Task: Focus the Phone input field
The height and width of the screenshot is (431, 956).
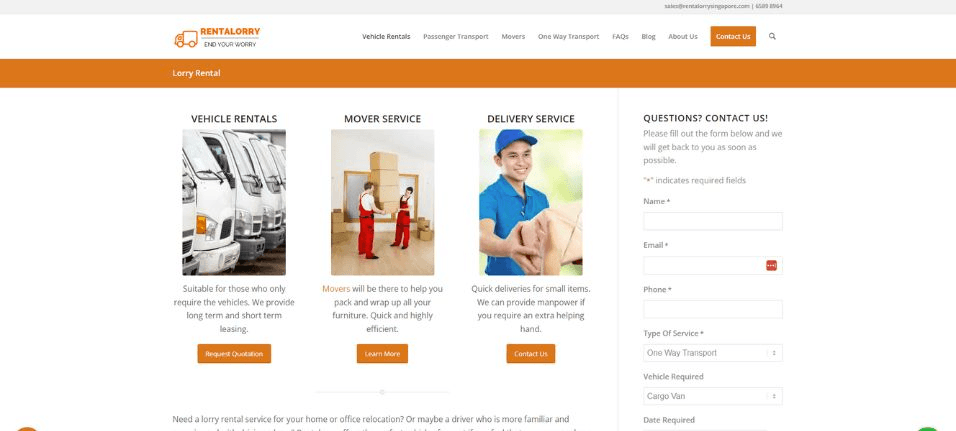Action: click(x=713, y=309)
